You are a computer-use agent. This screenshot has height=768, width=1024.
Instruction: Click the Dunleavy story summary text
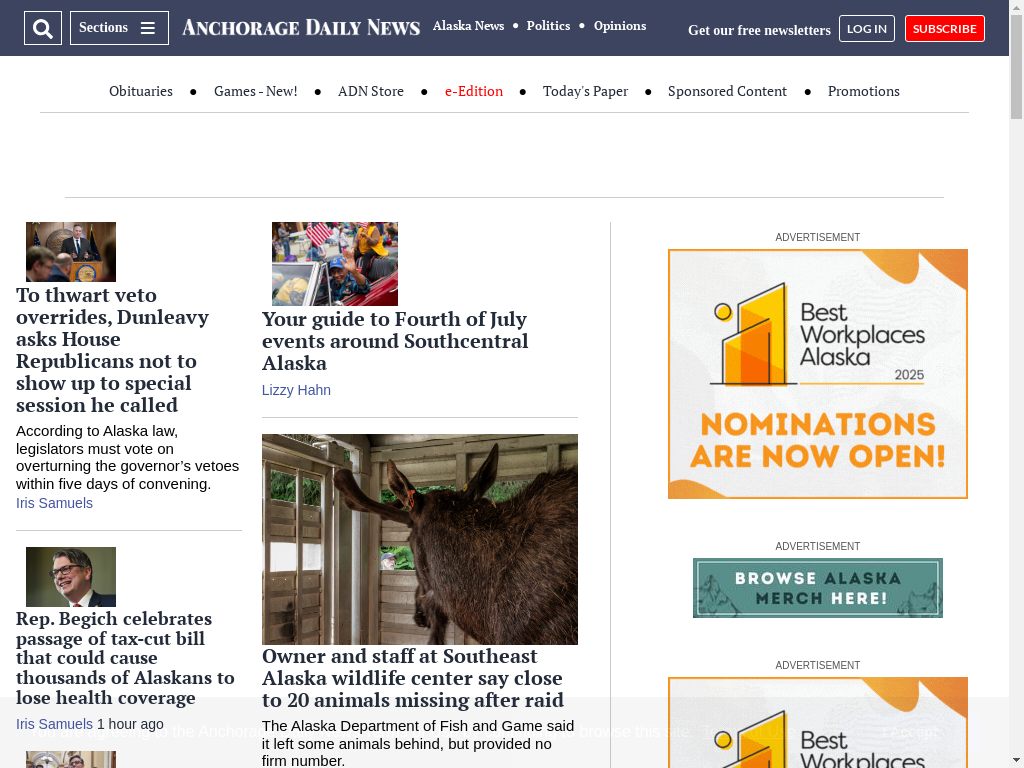(128, 458)
